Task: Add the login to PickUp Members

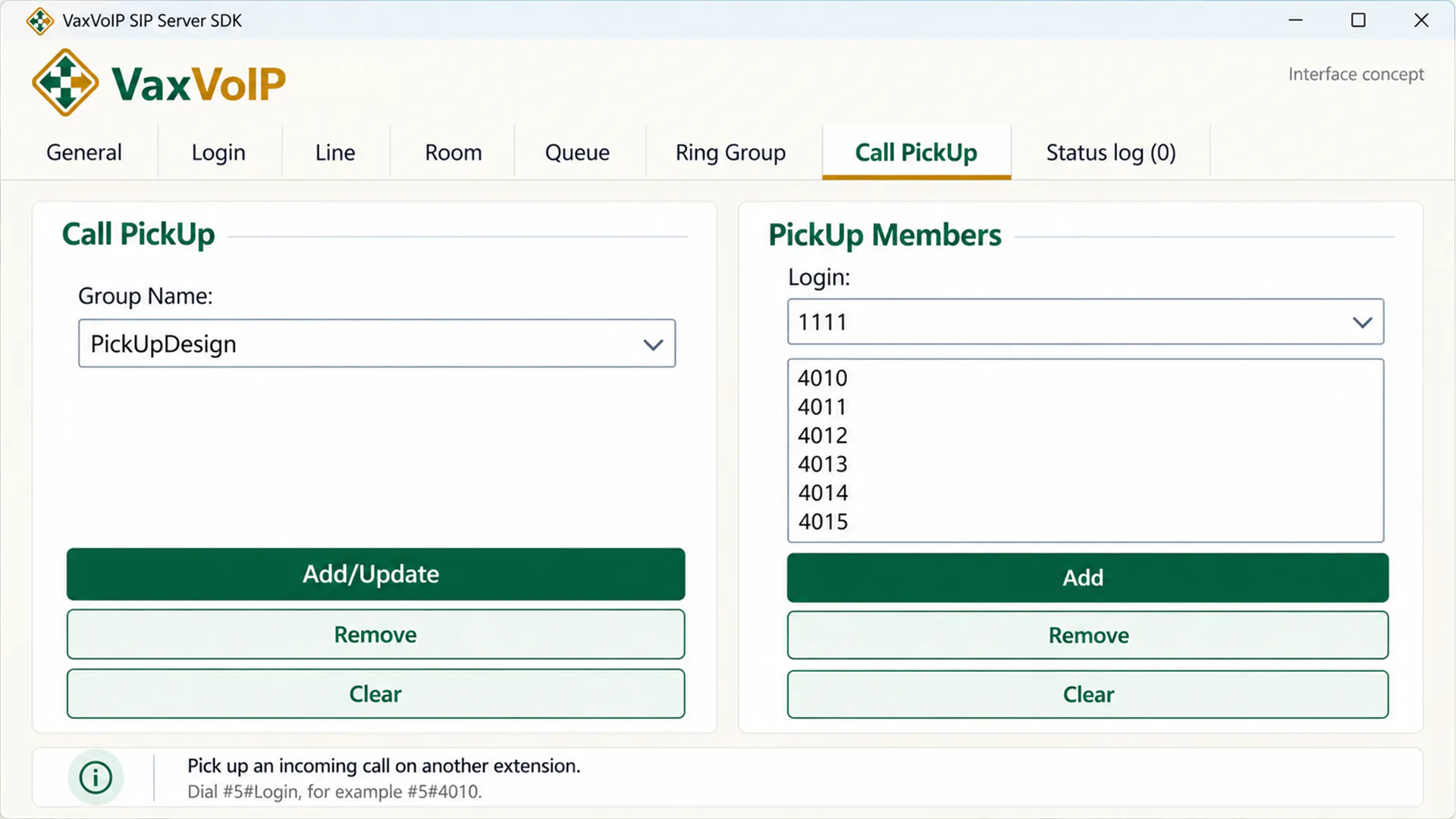Action: (1087, 578)
